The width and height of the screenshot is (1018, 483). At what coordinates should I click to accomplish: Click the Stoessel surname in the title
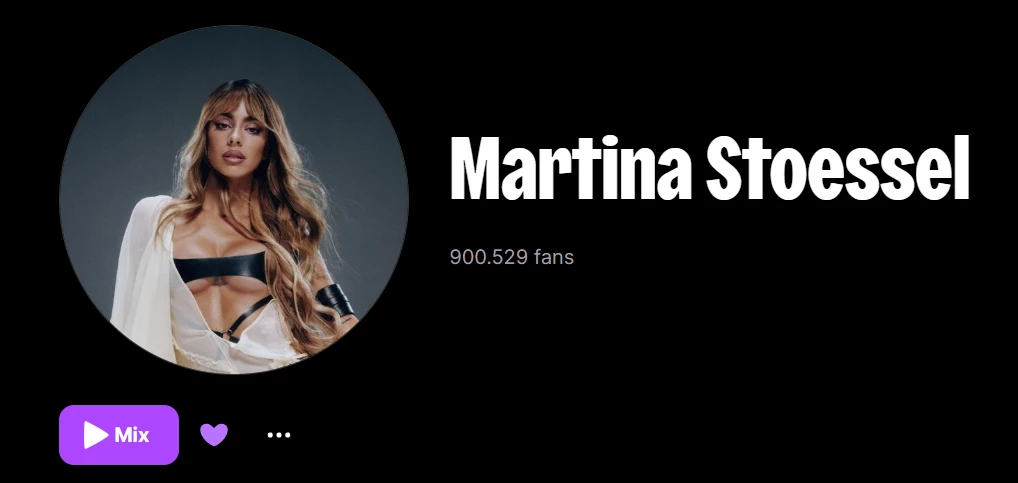coord(838,167)
